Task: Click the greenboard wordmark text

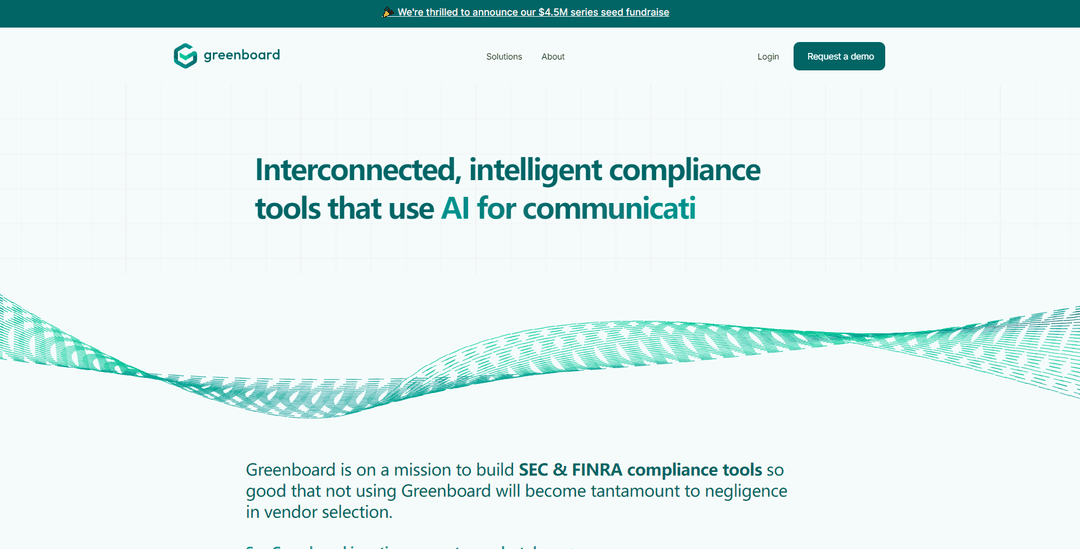Action: pos(242,55)
